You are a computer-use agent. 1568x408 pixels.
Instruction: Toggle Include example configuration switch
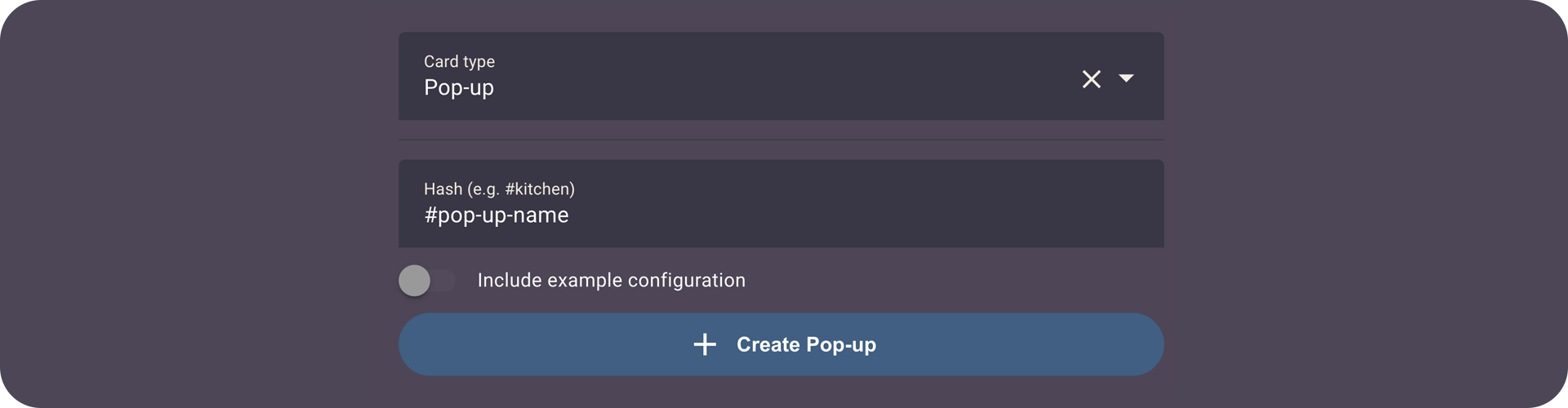(426, 281)
